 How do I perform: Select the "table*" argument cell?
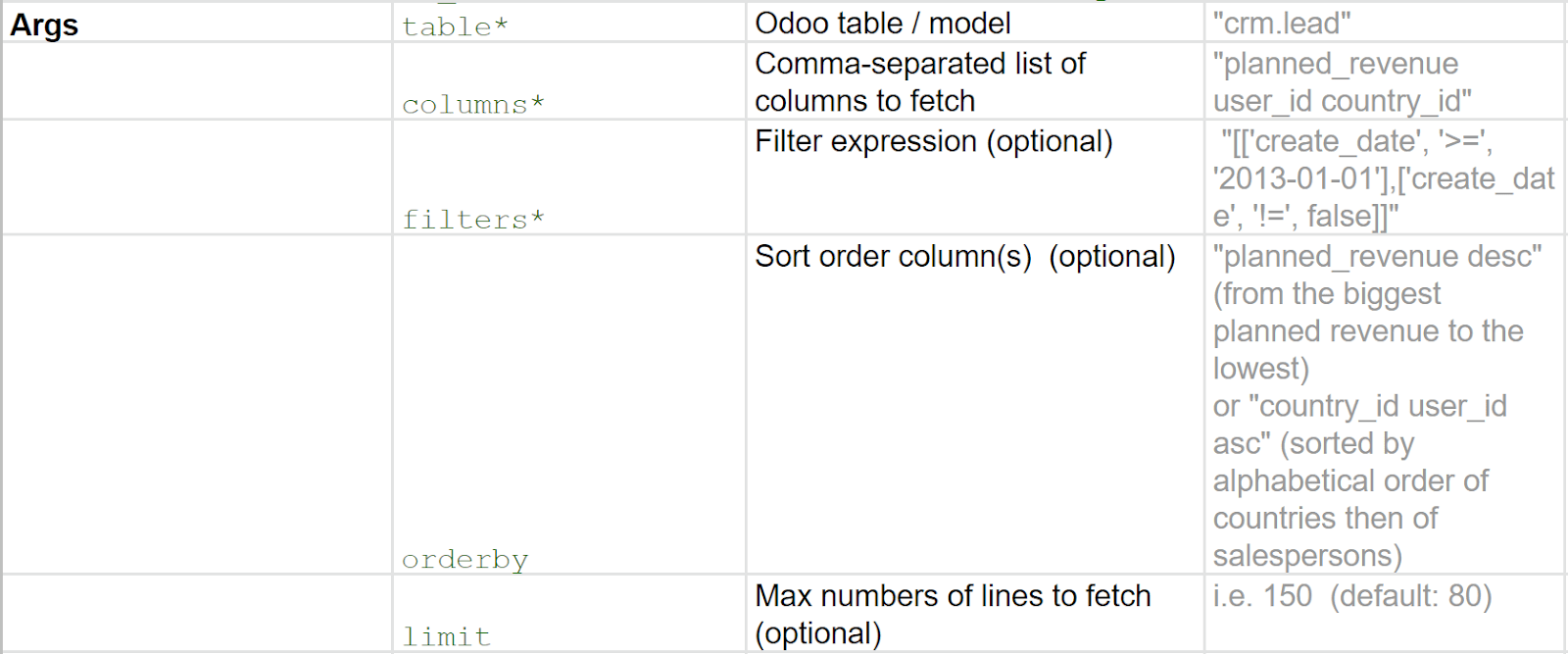[455, 26]
